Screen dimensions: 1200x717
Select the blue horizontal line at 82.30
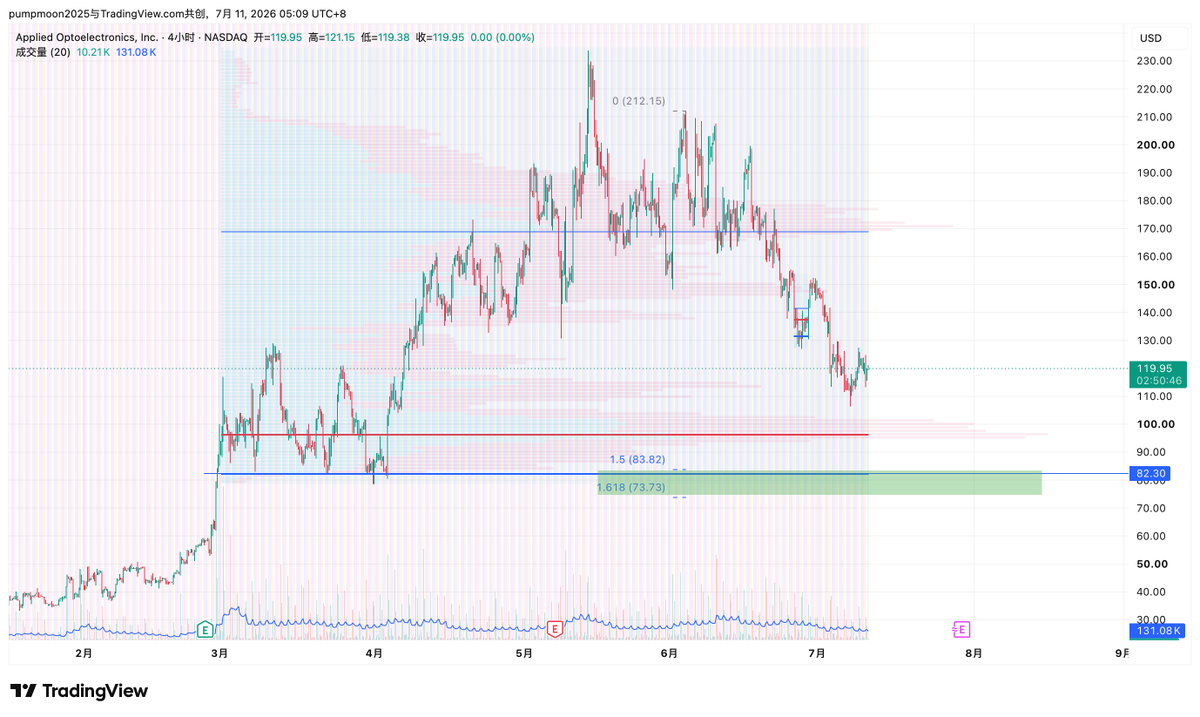(x=545, y=473)
